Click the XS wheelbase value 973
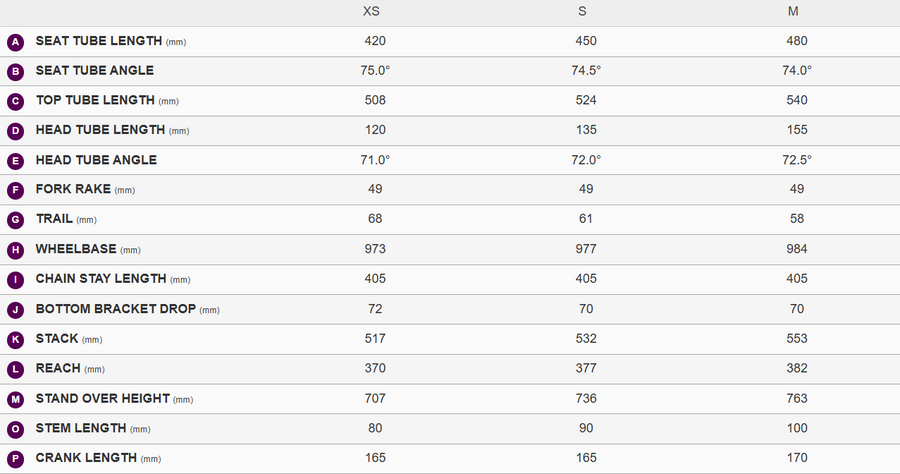Image resolution: width=900 pixels, height=474 pixels. coord(375,249)
